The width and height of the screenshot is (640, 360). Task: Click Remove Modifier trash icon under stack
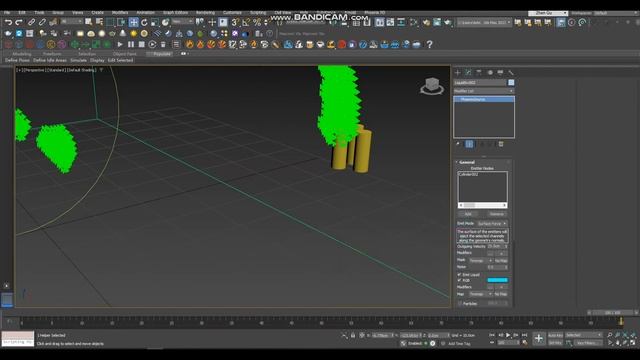click(x=501, y=144)
